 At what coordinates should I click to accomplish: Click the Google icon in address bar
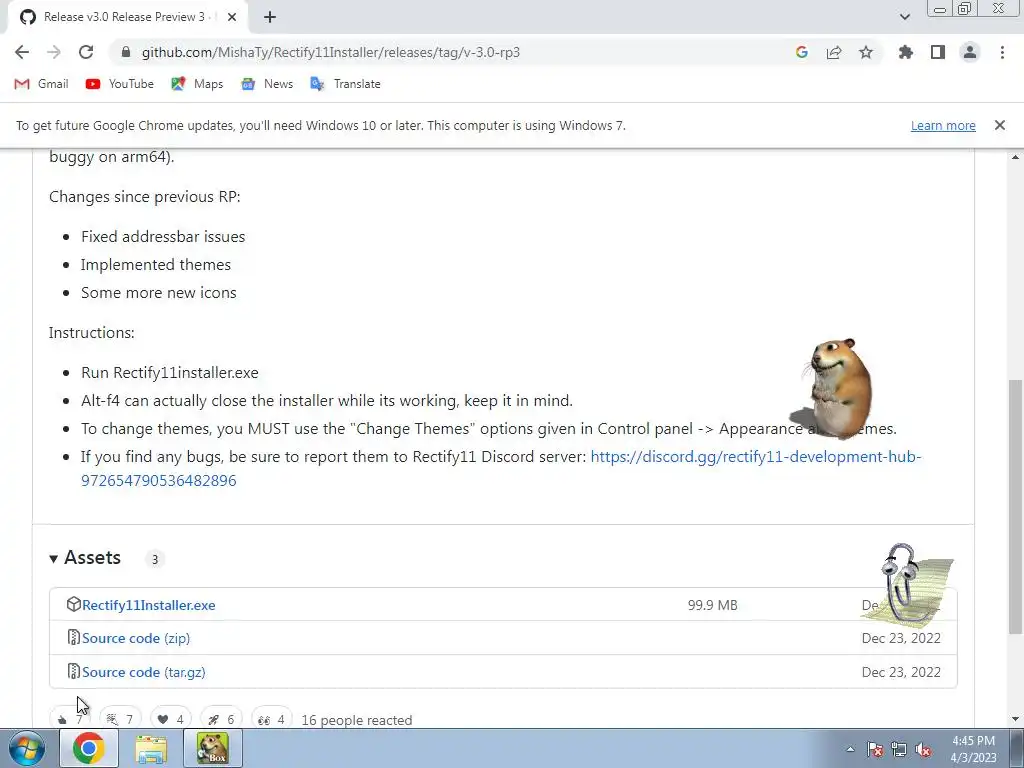[802, 52]
